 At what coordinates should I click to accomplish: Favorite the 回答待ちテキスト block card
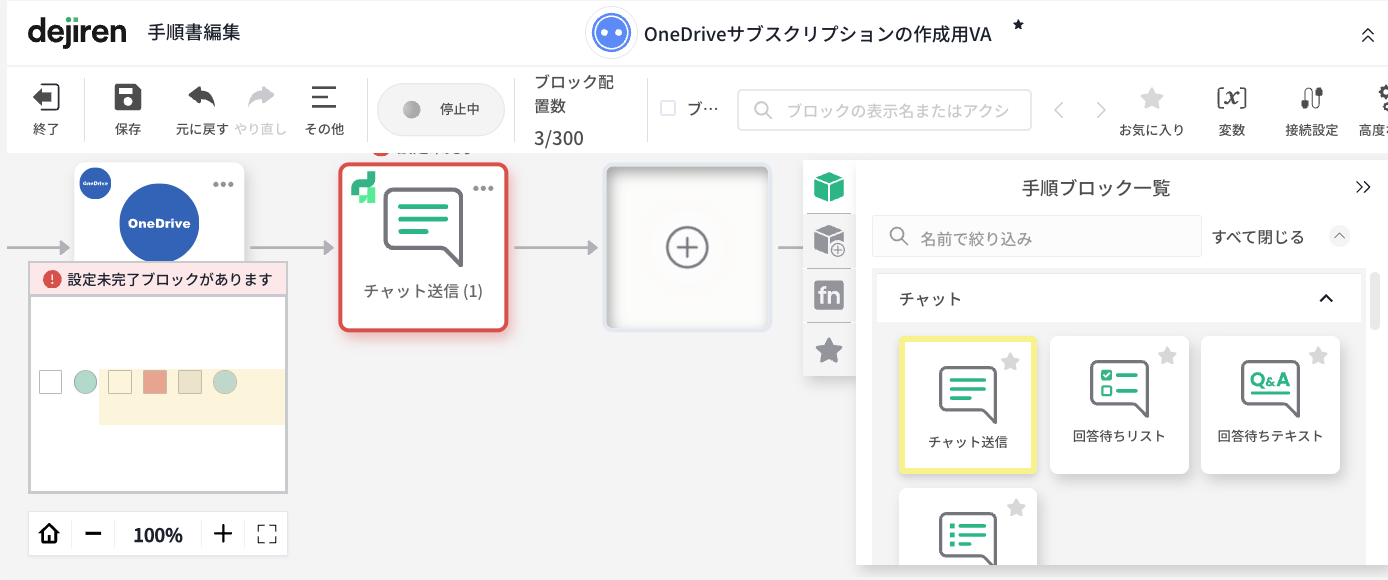pos(1318,355)
